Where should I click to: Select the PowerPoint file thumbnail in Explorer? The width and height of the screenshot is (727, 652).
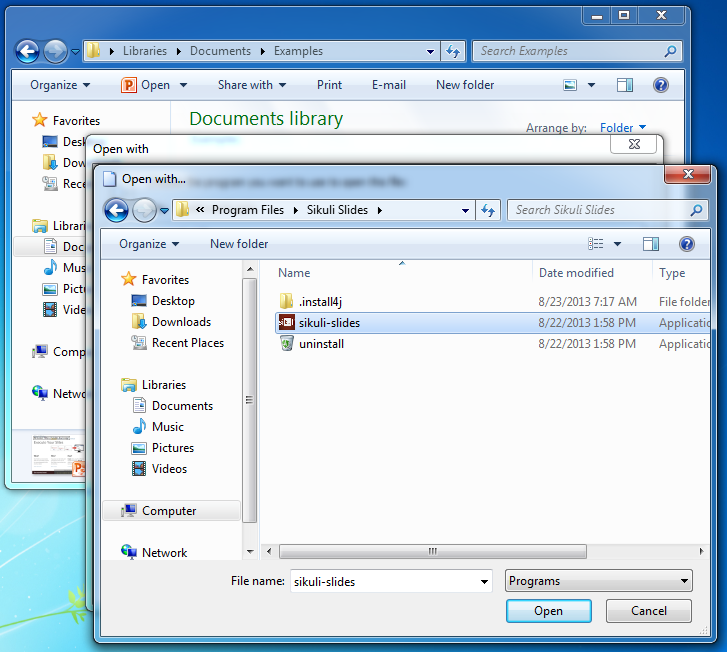click(x=58, y=455)
